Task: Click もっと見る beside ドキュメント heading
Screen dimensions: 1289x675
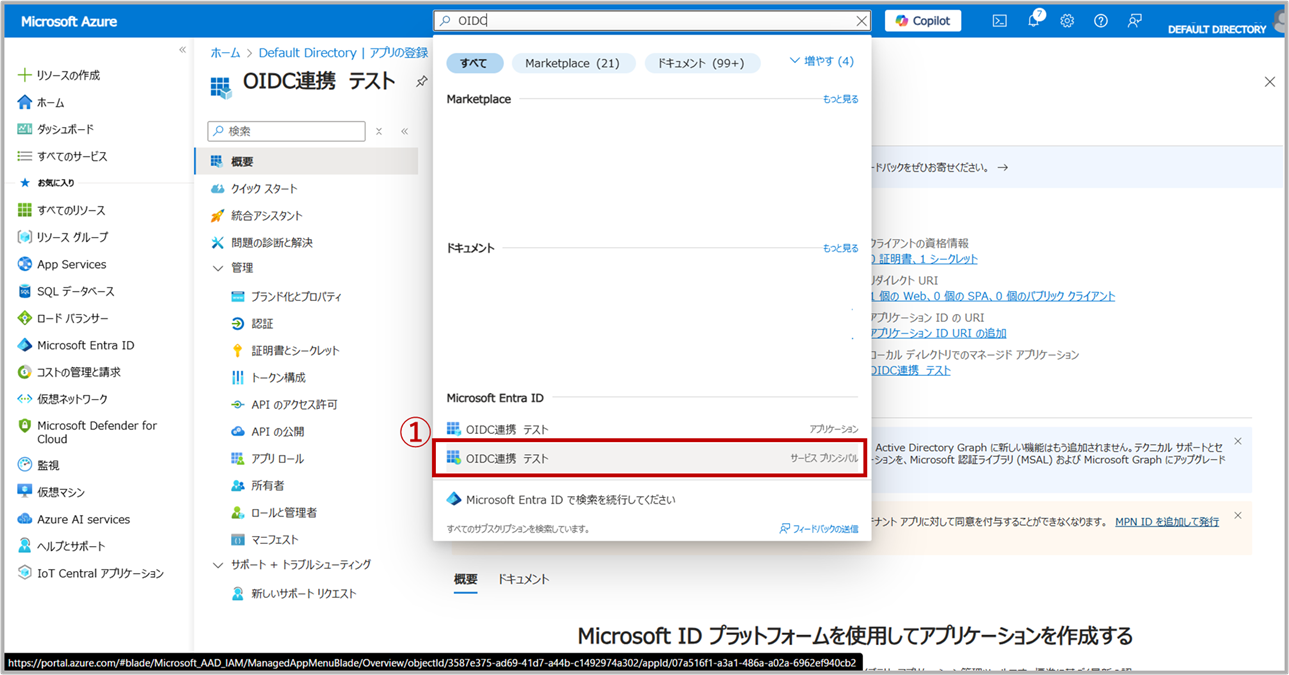Action: pyautogui.click(x=840, y=248)
